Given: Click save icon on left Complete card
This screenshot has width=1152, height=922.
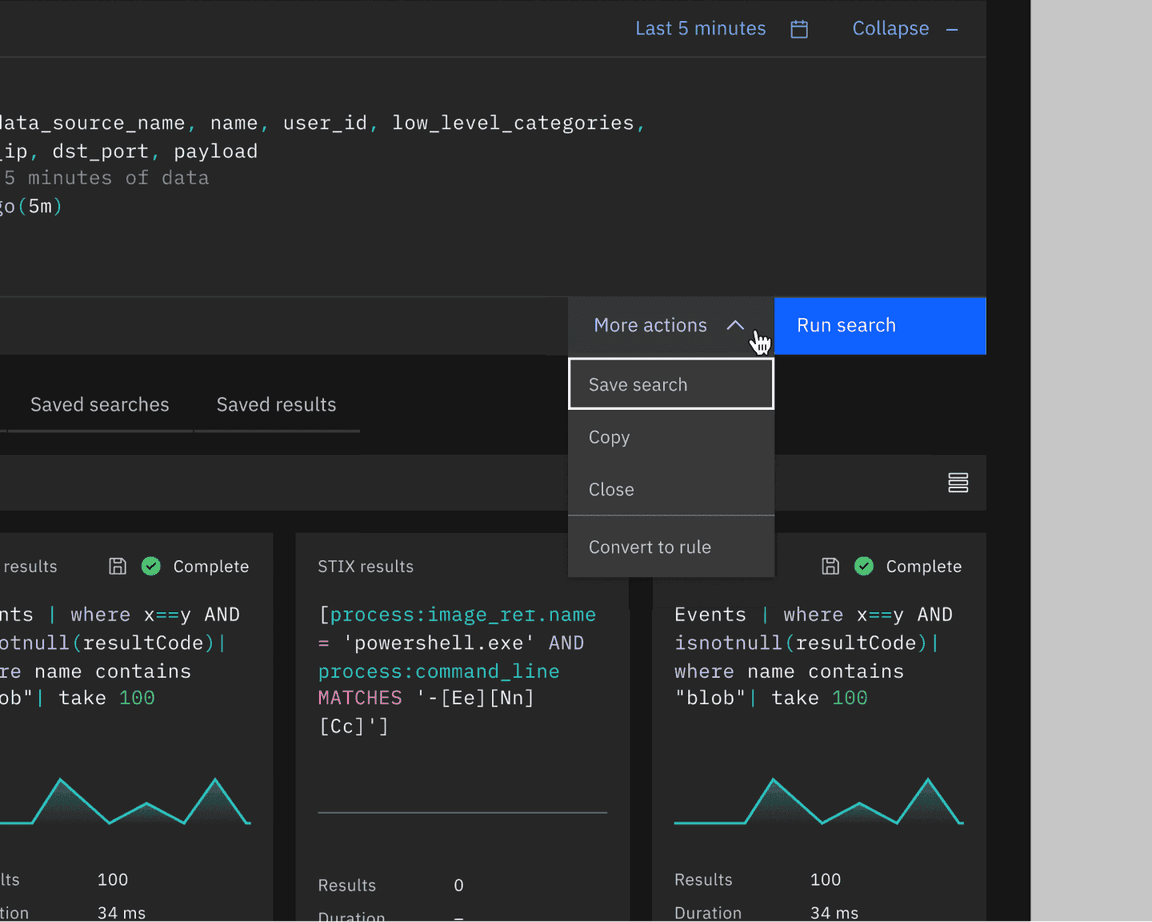Looking at the screenshot, I should [x=117, y=566].
